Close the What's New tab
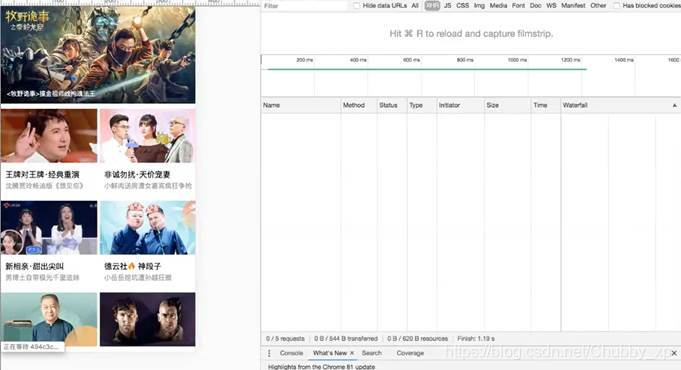This screenshot has width=681, height=370. coord(352,353)
